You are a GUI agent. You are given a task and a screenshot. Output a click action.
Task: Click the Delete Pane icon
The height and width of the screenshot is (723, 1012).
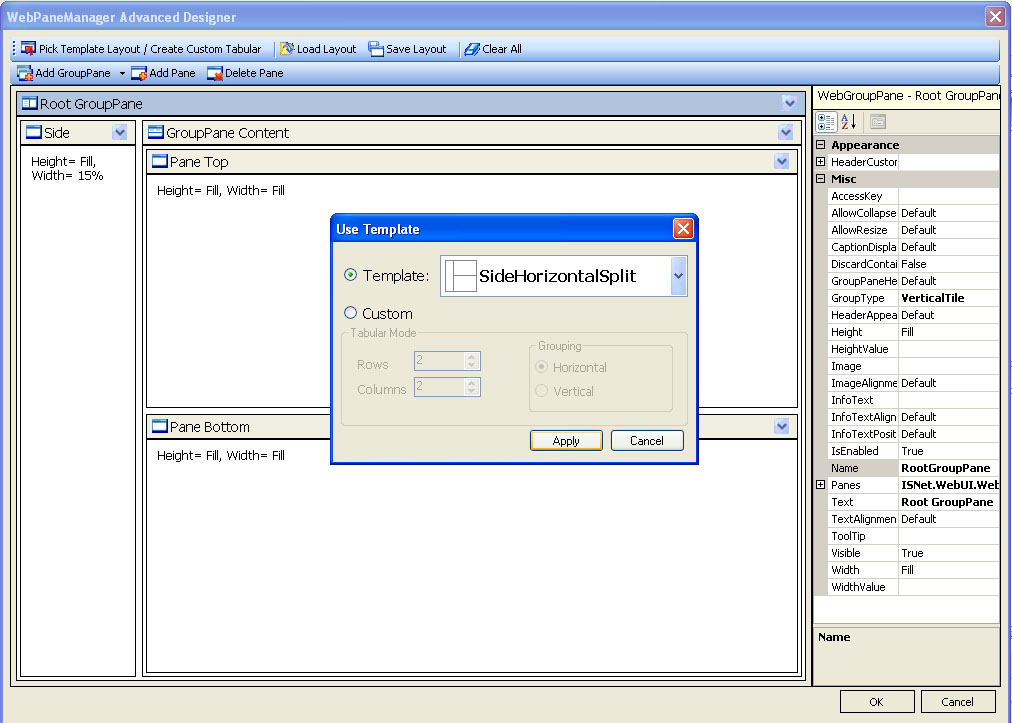[x=214, y=73]
